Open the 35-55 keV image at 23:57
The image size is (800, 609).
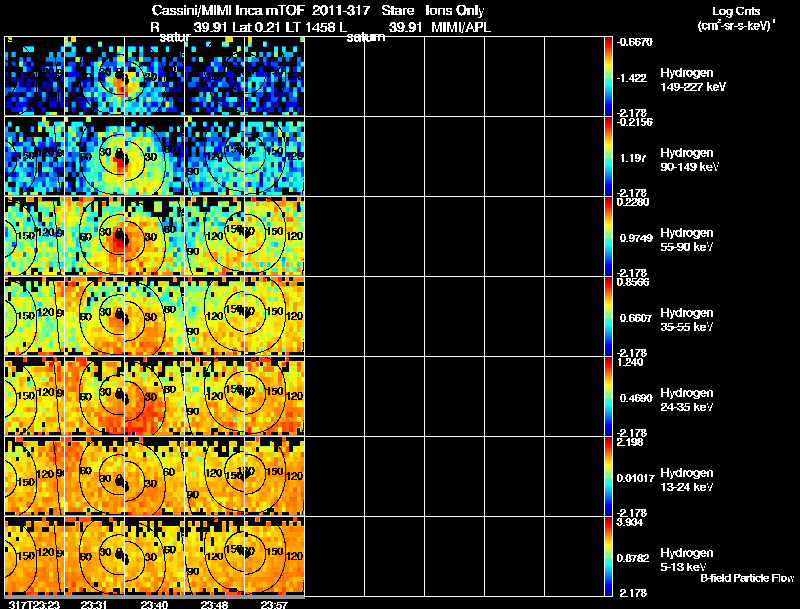(x=274, y=316)
